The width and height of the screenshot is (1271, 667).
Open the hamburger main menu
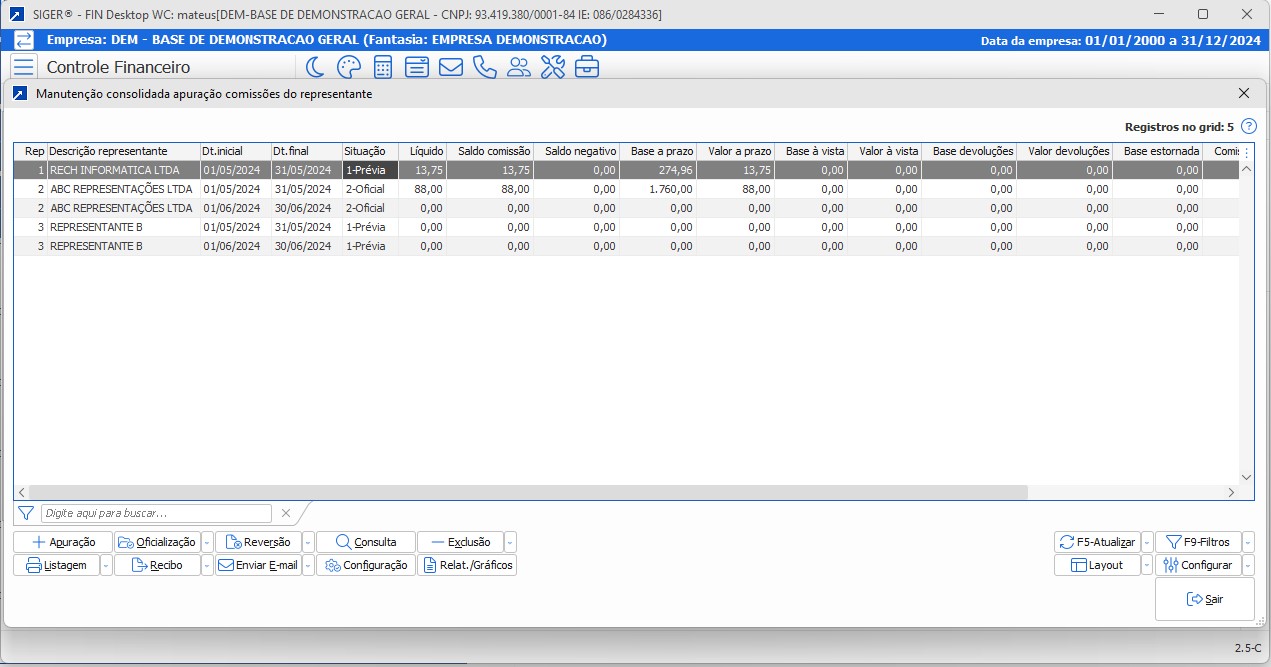pyautogui.click(x=23, y=67)
